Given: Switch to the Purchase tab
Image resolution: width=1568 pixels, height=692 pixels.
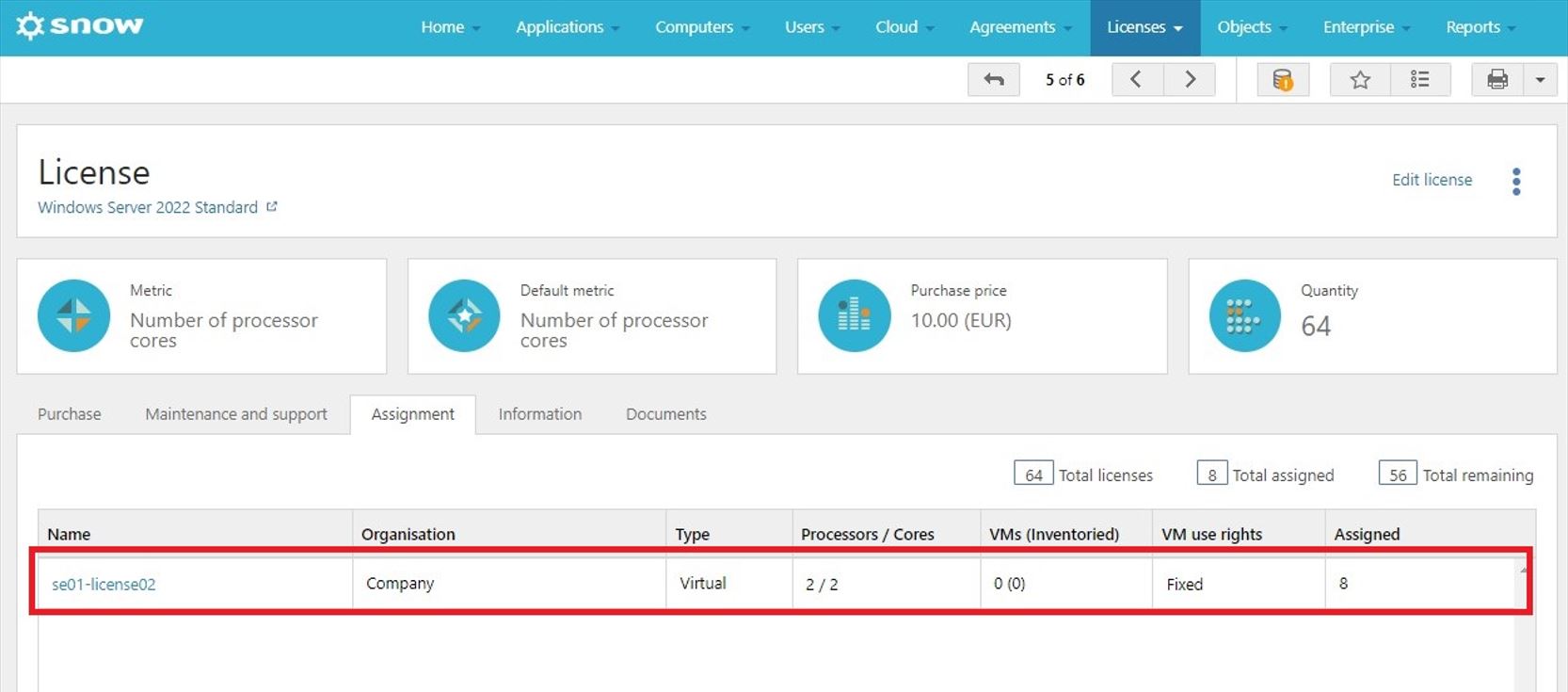Looking at the screenshot, I should pyautogui.click(x=70, y=414).
